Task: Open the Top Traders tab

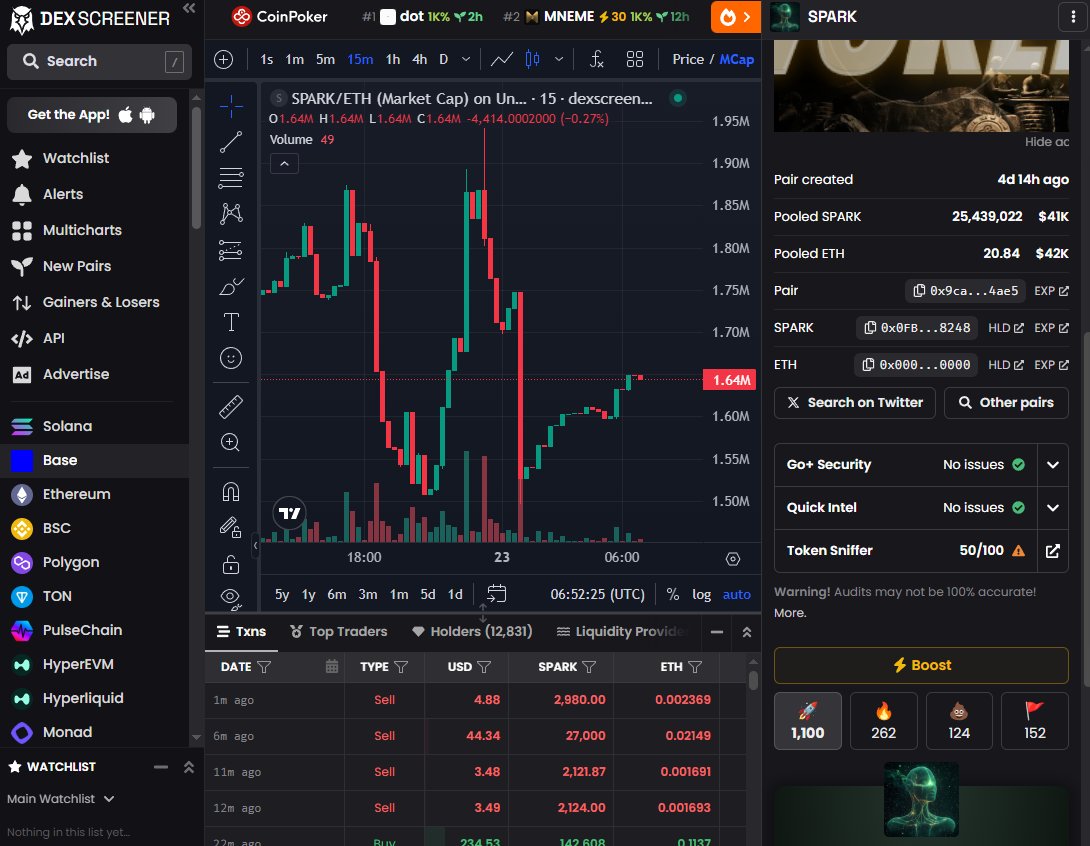Action: click(x=339, y=631)
